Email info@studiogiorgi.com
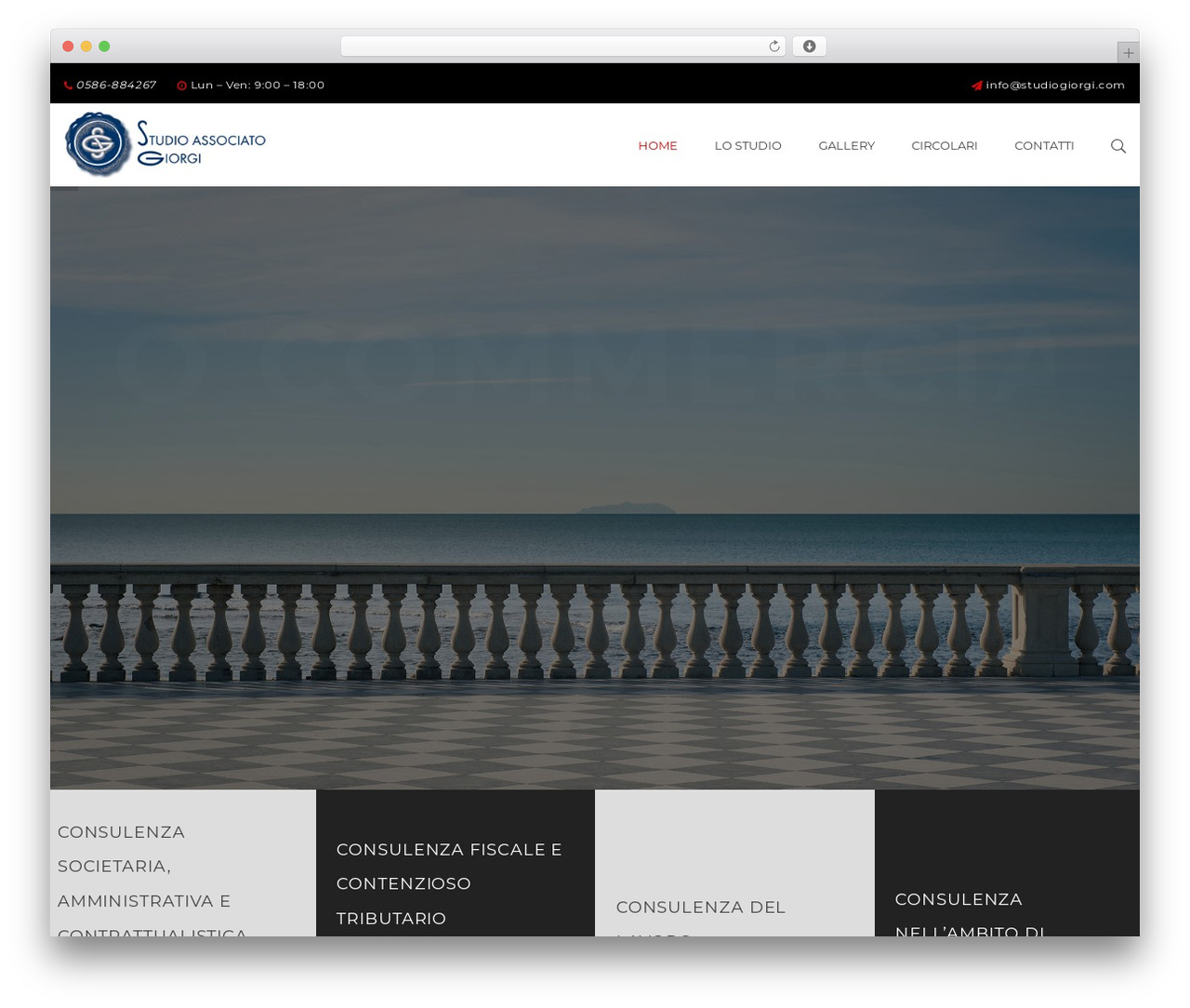 [1055, 85]
